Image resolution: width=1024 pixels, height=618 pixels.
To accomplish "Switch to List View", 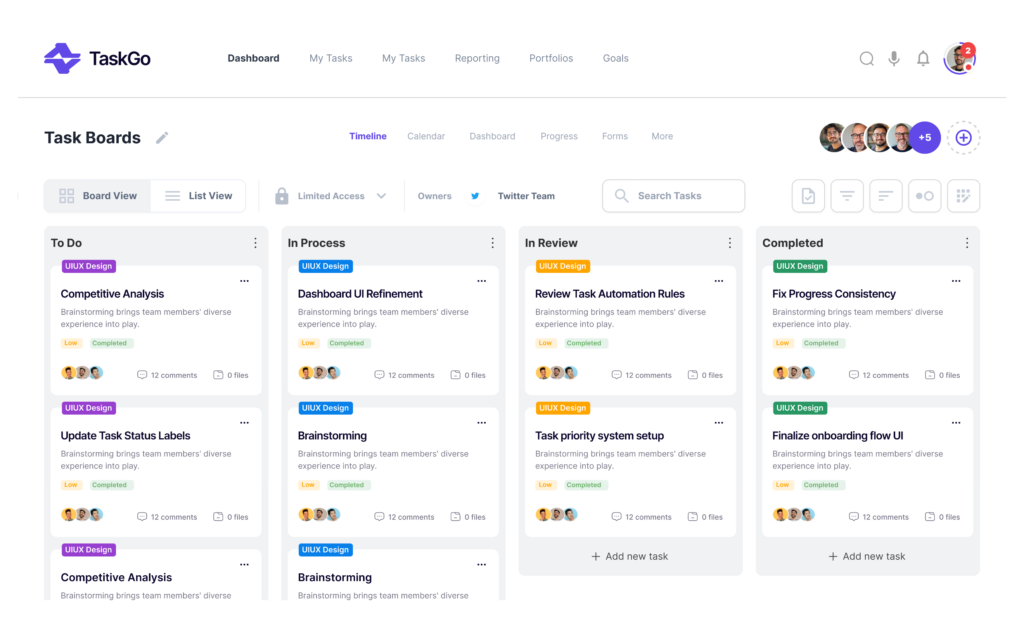I will click(198, 196).
